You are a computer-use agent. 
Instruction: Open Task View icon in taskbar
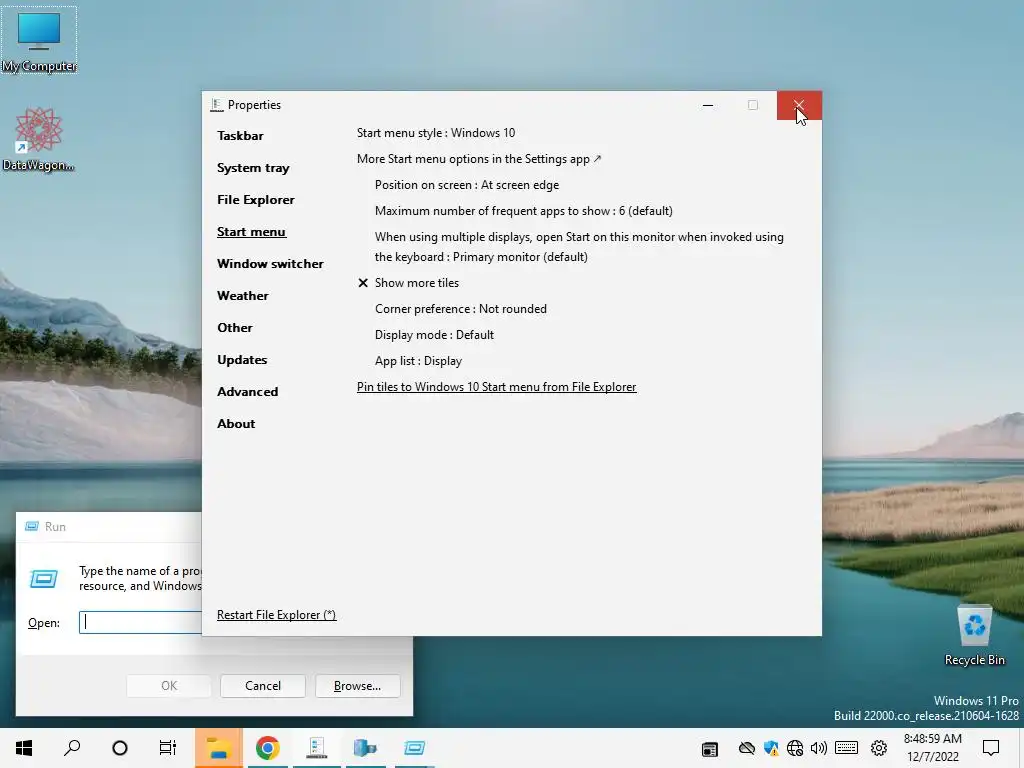pyautogui.click(x=168, y=748)
